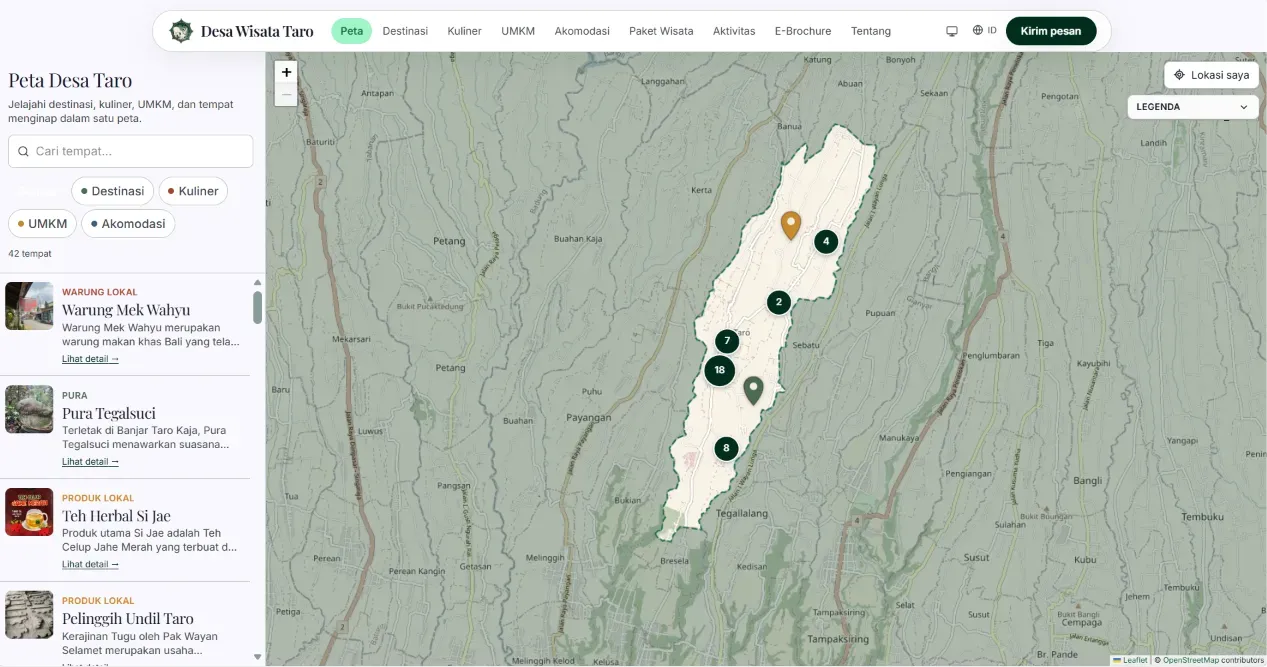1267x667 pixels.
Task: Click the Desa Wisata Taro logo emblem
Action: pos(181,31)
